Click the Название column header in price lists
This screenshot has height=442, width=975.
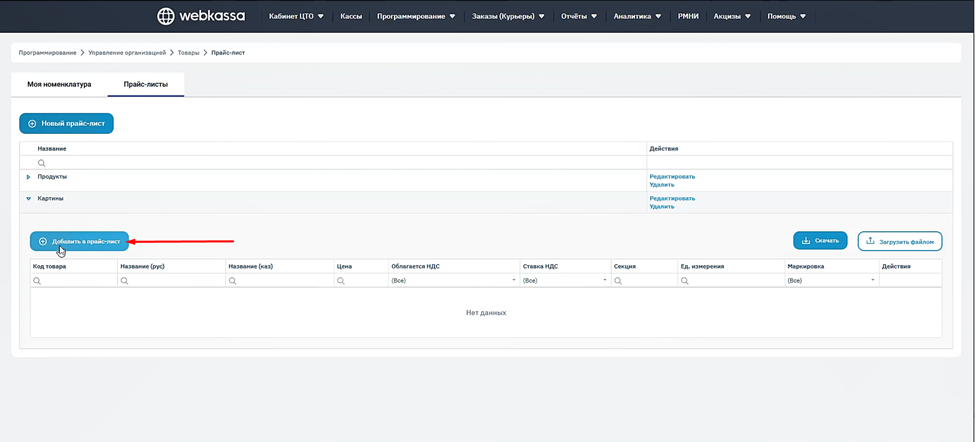[52, 149]
